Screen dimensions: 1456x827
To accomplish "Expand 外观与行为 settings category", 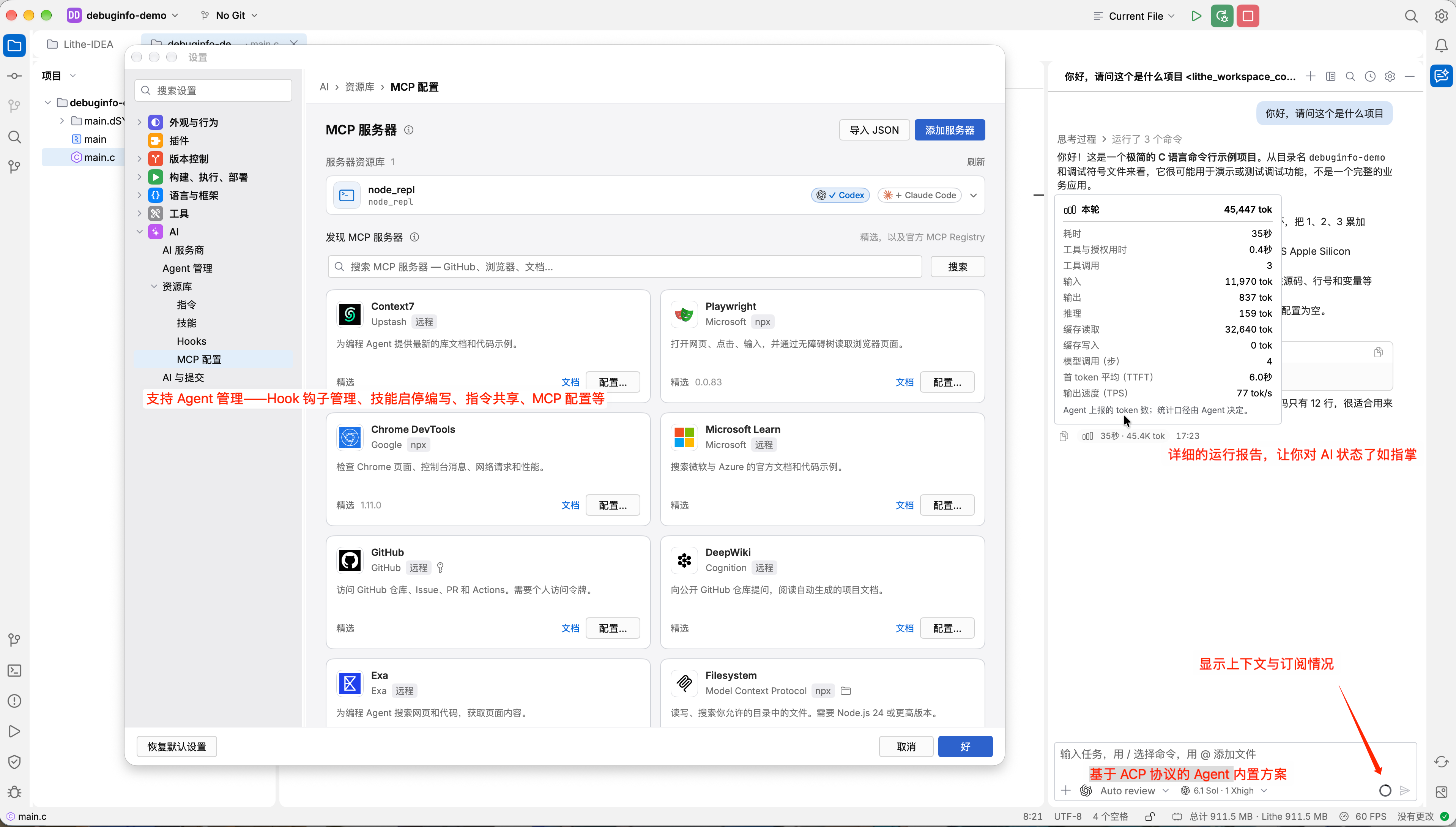I will pyautogui.click(x=140, y=122).
